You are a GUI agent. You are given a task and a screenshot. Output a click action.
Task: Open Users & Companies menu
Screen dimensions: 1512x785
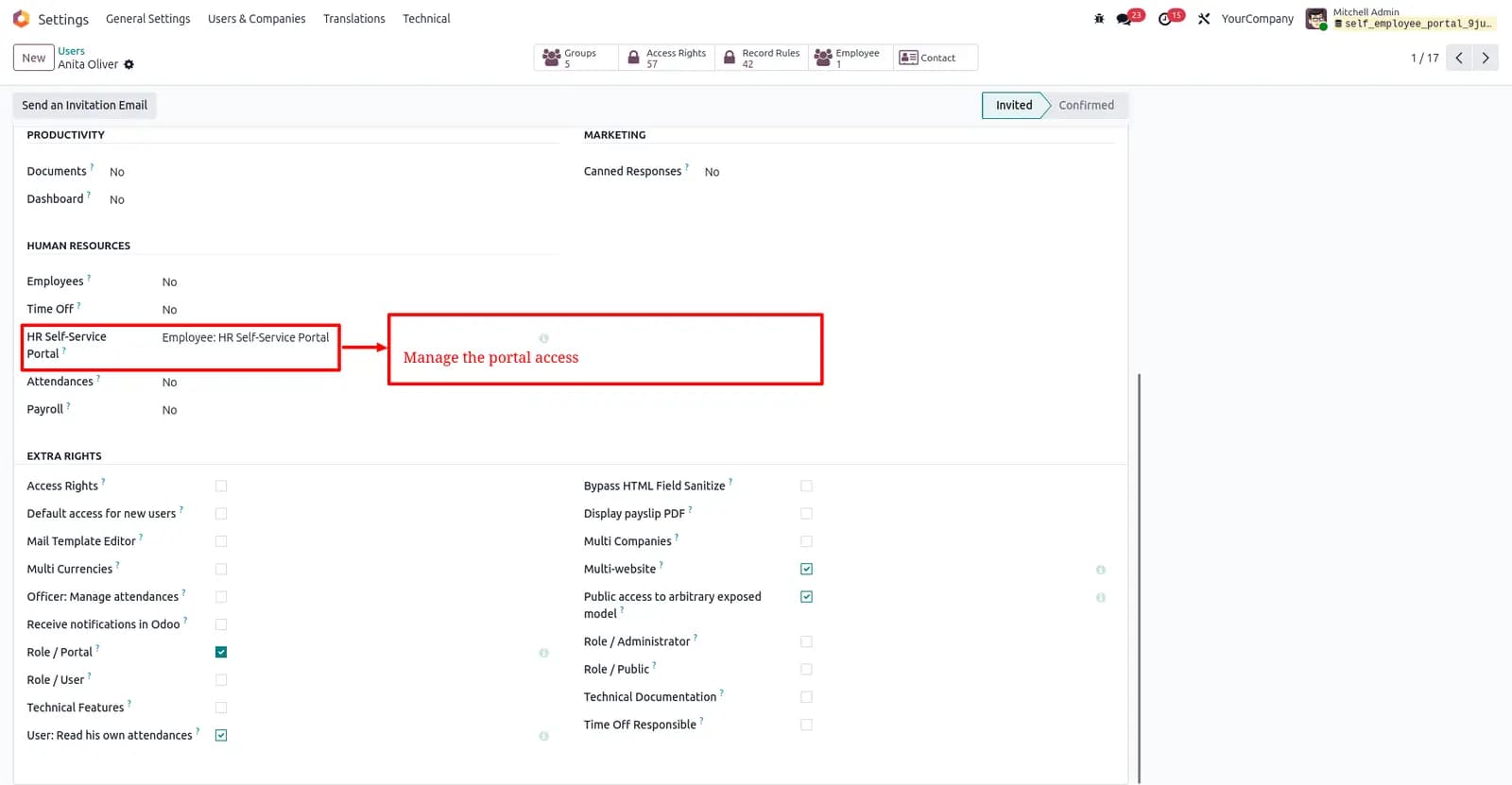(x=257, y=19)
